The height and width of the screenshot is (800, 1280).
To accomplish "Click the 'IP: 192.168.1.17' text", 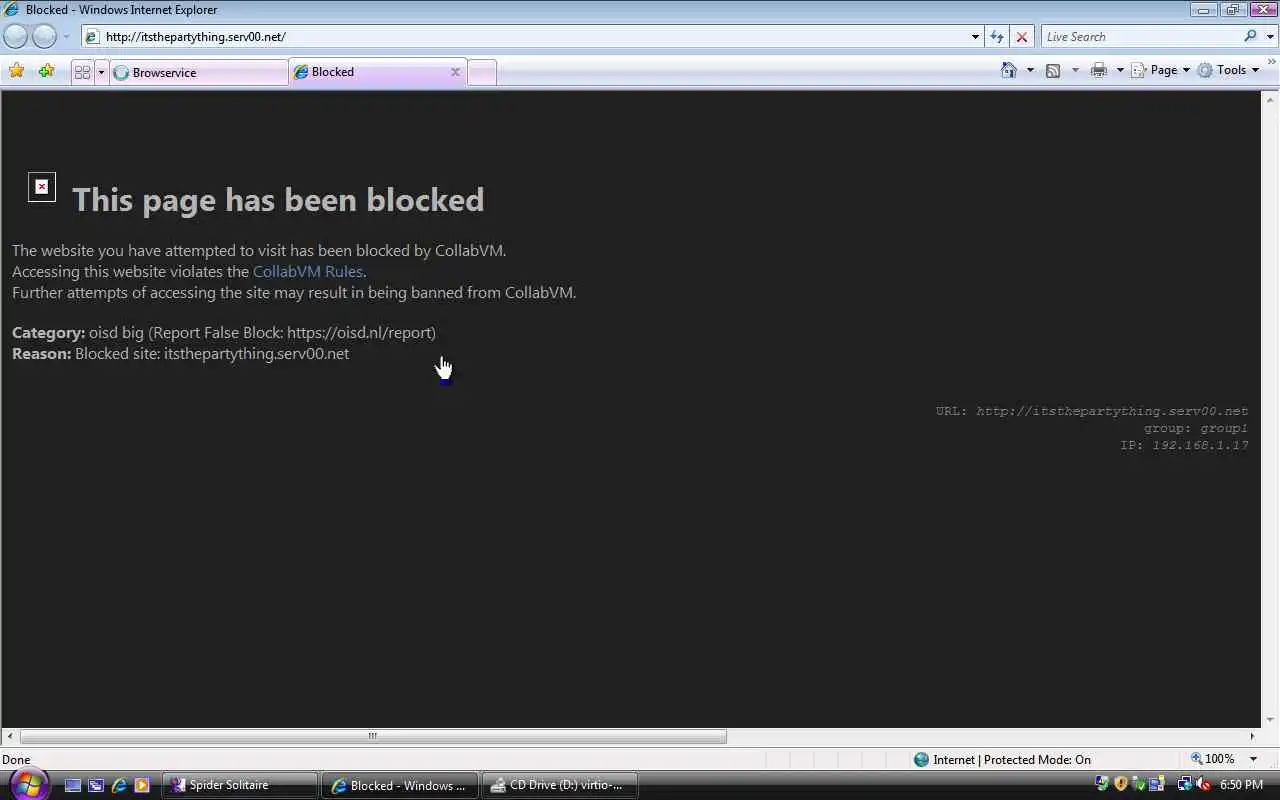I will (x=1184, y=445).
